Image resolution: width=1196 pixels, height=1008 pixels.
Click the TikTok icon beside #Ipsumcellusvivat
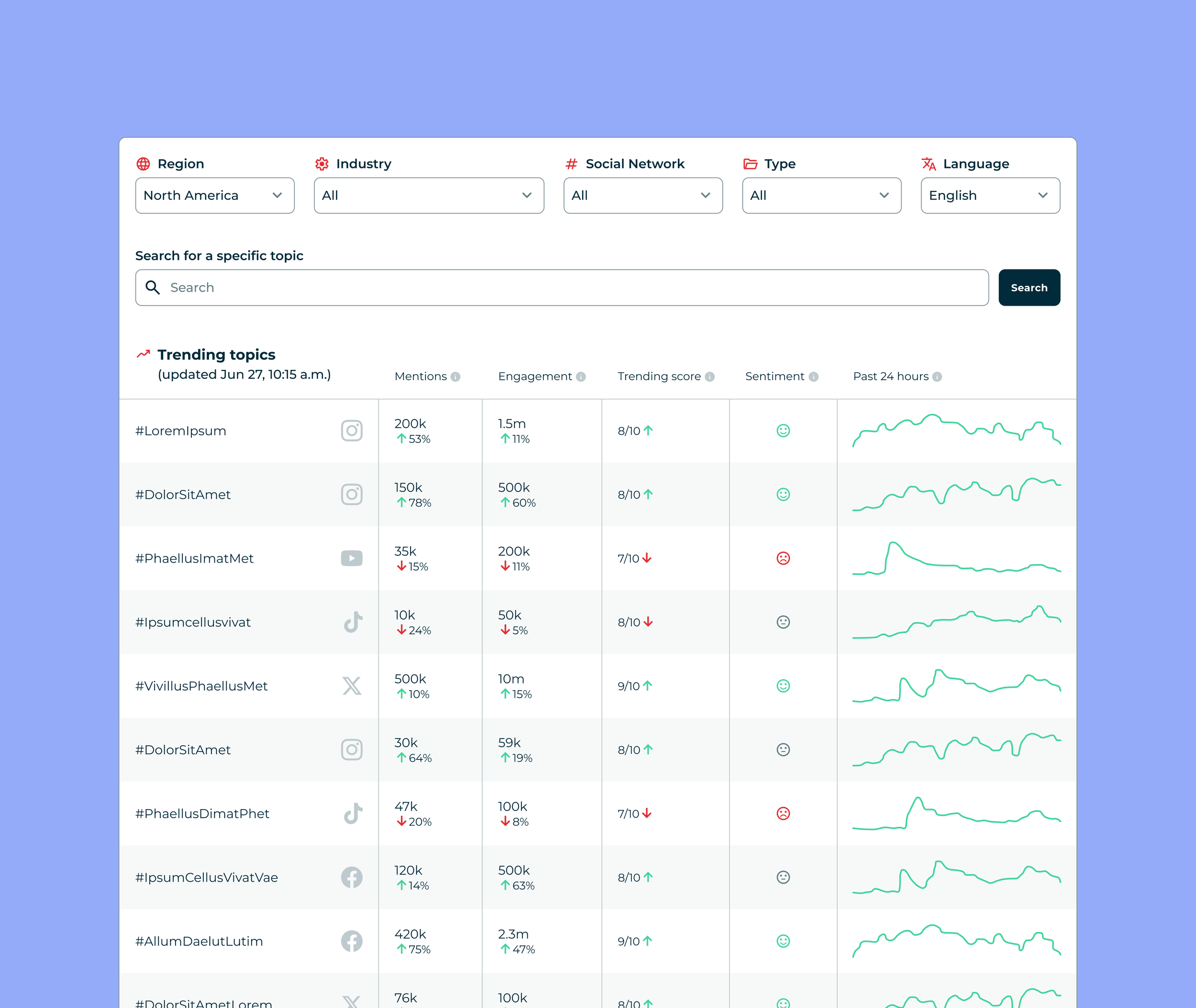(x=352, y=622)
